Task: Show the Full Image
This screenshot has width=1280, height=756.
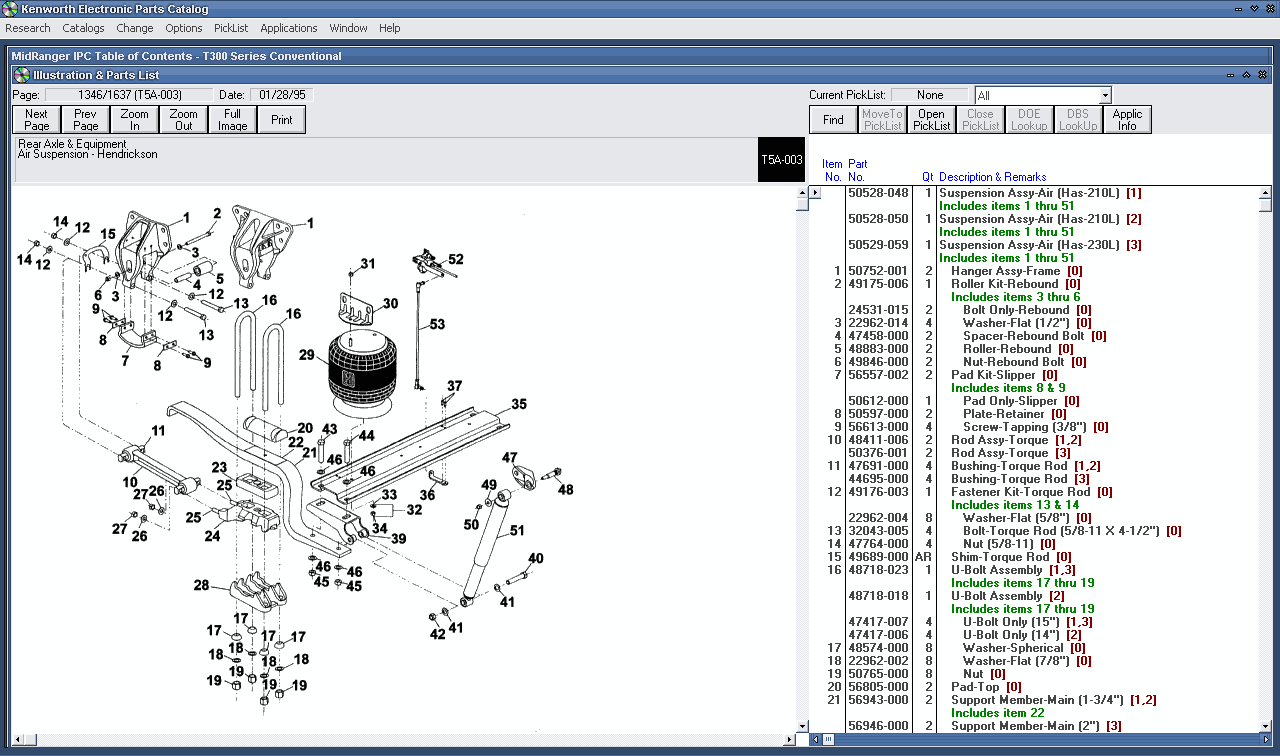Action: (232, 120)
